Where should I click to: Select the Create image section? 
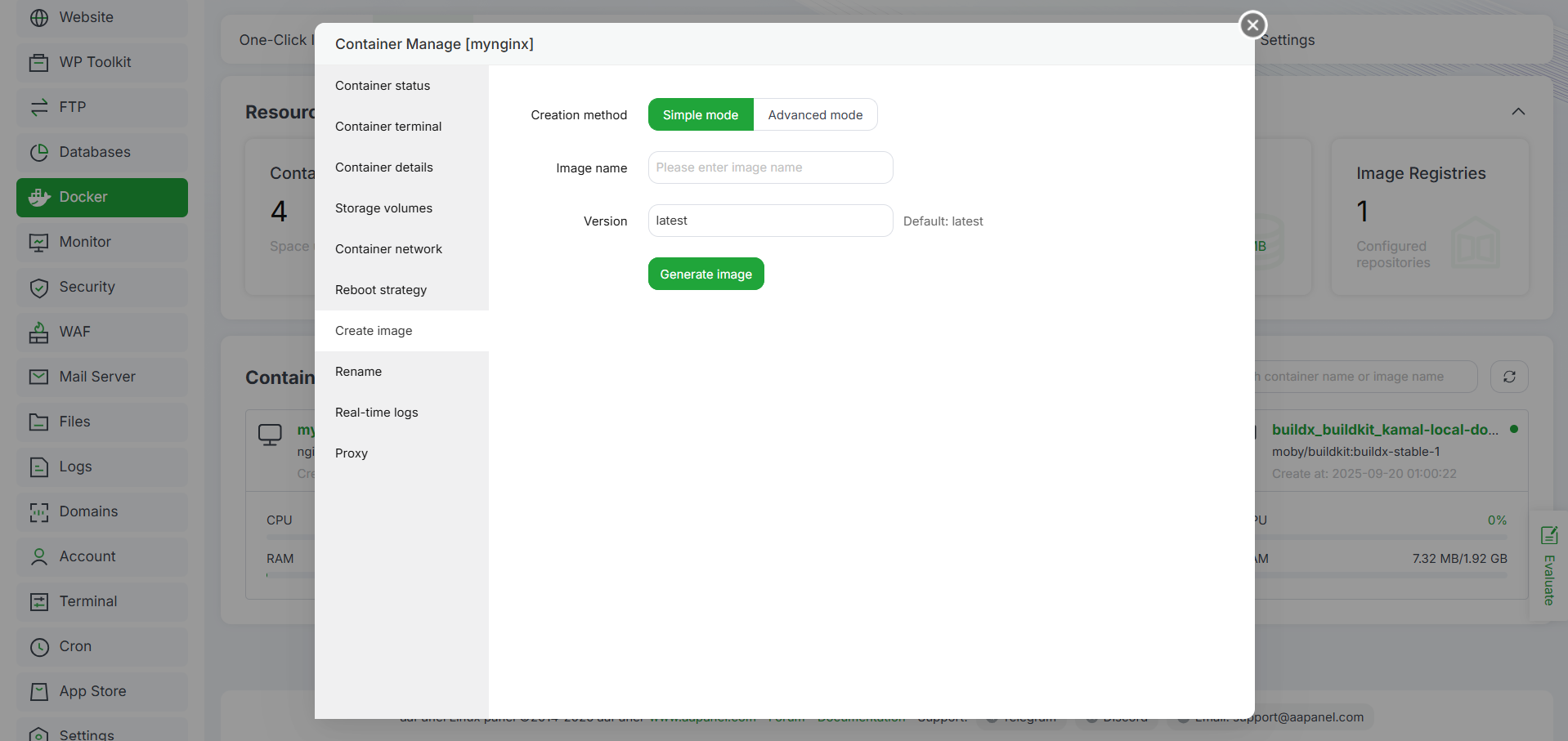tap(401, 331)
